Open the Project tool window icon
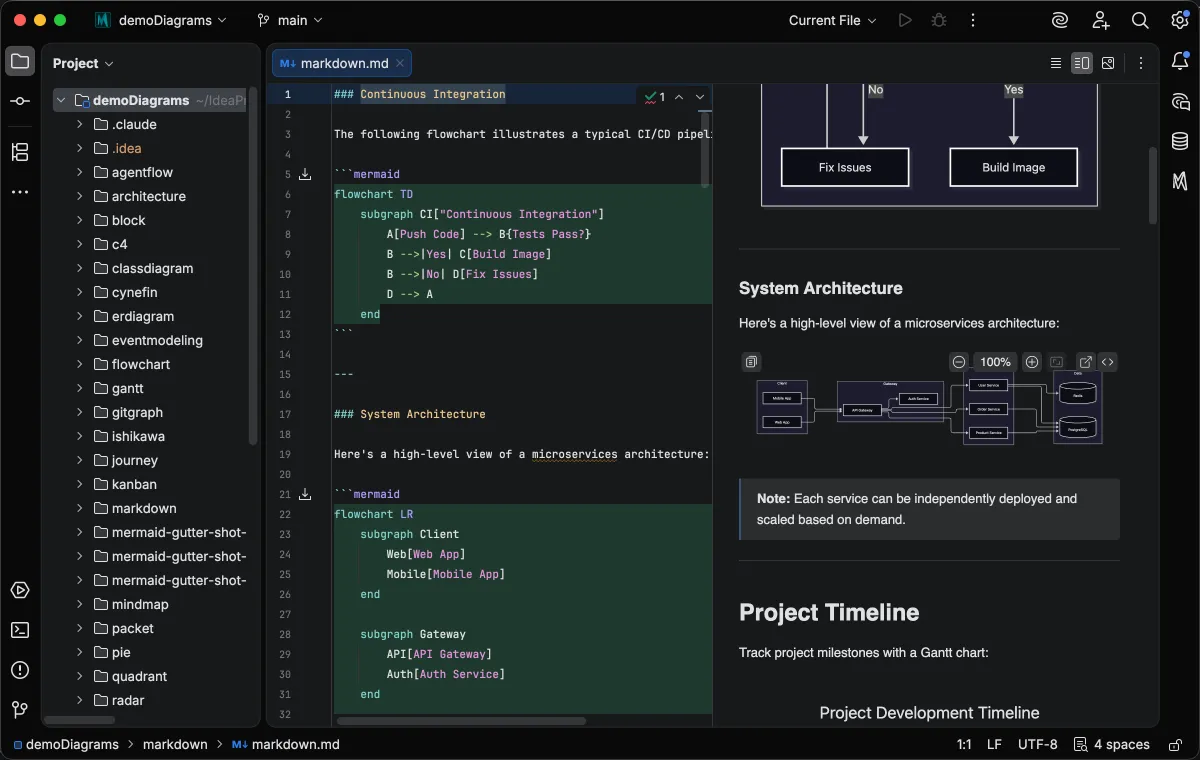This screenshot has width=1200, height=760. pos(20,62)
